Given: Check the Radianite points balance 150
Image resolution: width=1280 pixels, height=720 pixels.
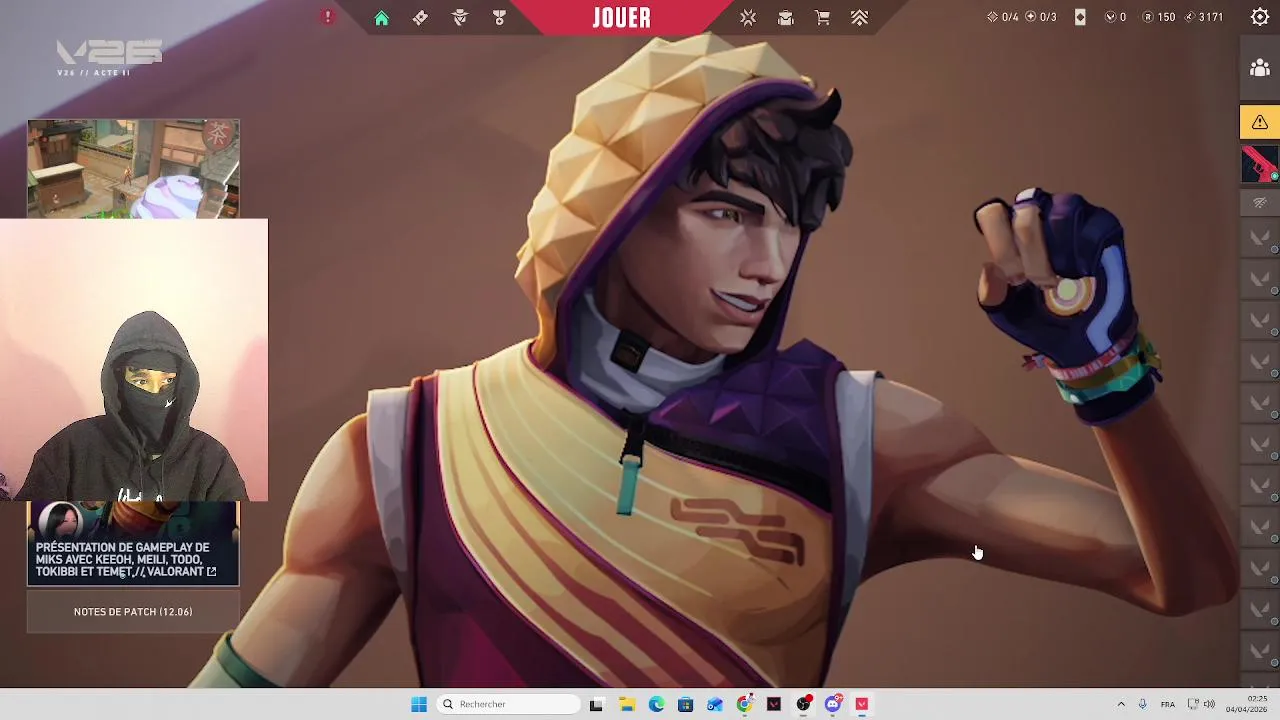Looking at the screenshot, I should pos(1159,17).
